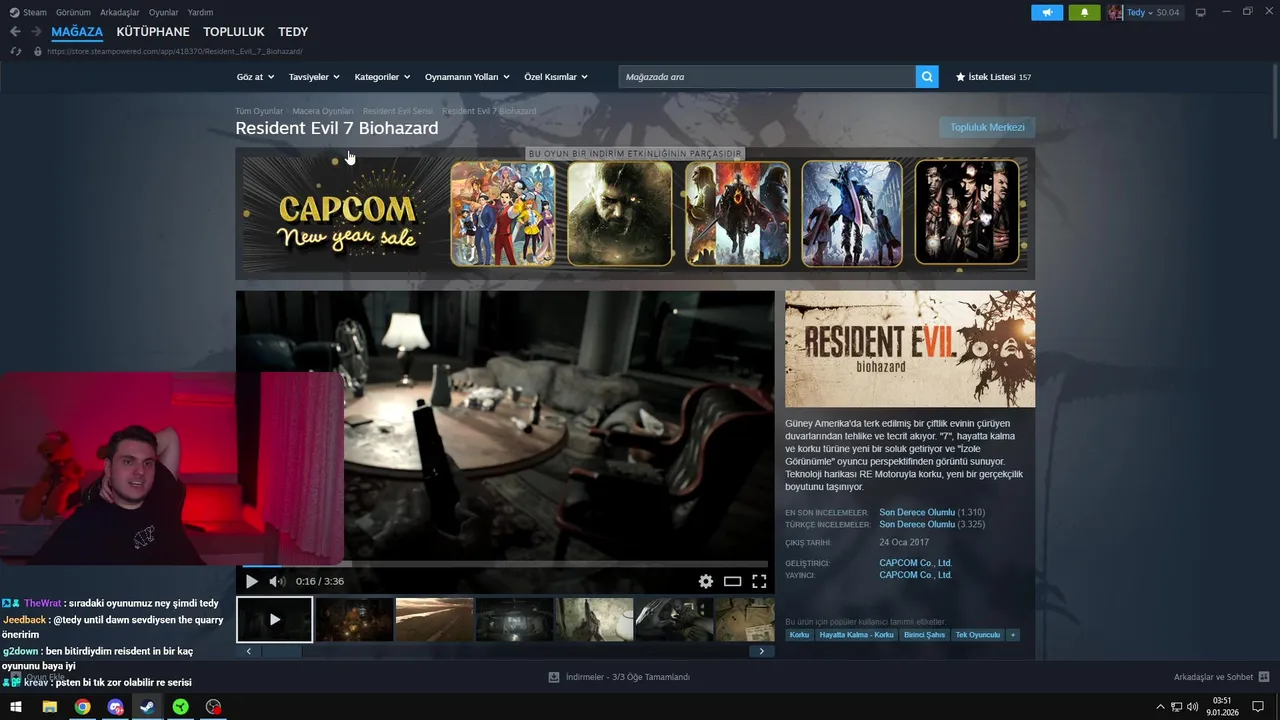Switch to the MAĞAZA tab
1280x720 pixels.
(77, 32)
